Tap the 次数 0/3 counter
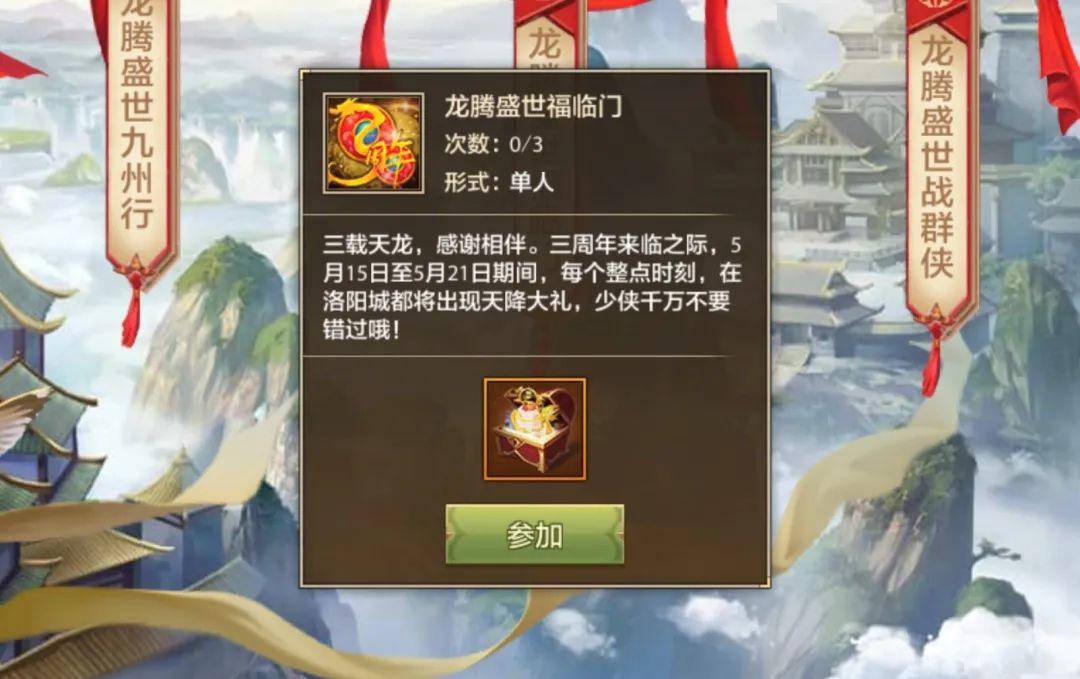1080x679 pixels. [493, 144]
